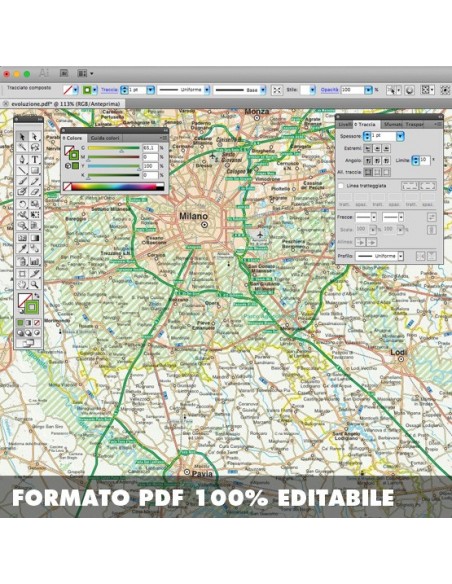Switch to the Colore panel tab
Viewport: 452px width, 584px height.
(x=73, y=138)
